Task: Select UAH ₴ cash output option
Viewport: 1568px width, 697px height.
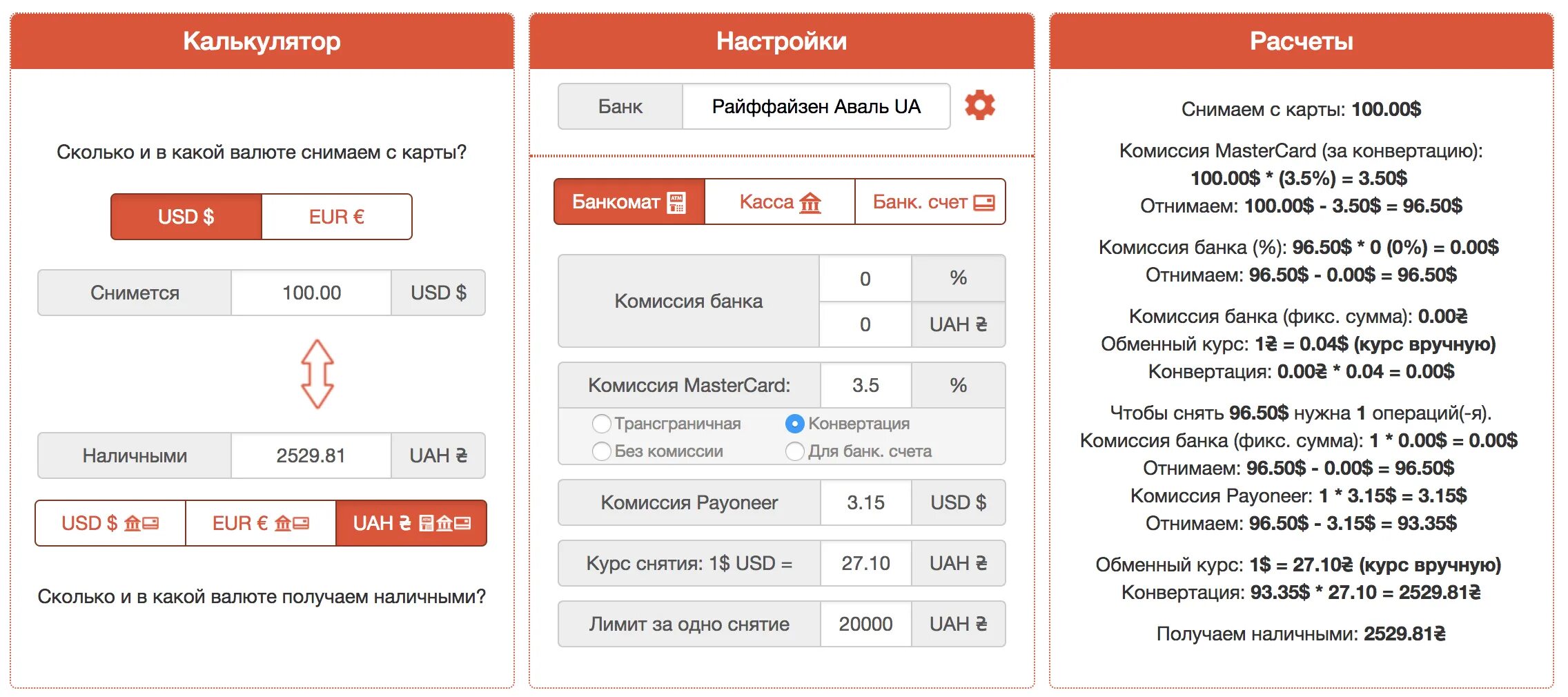Action: pos(411,523)
